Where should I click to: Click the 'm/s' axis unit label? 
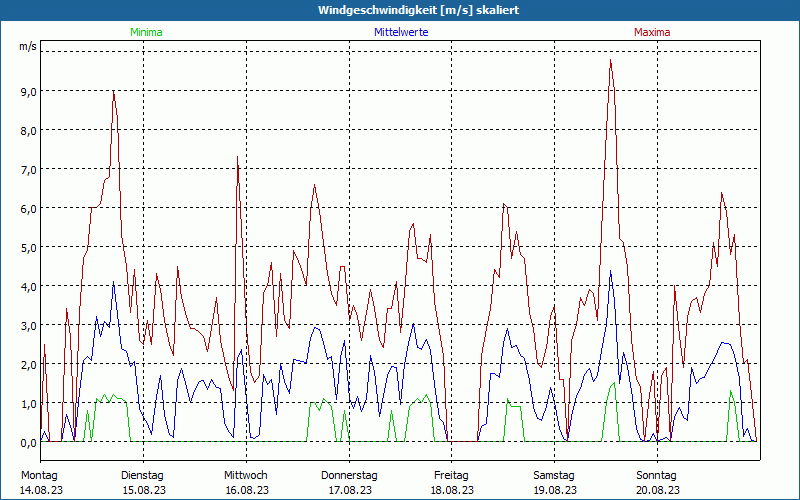coord(28,46)
